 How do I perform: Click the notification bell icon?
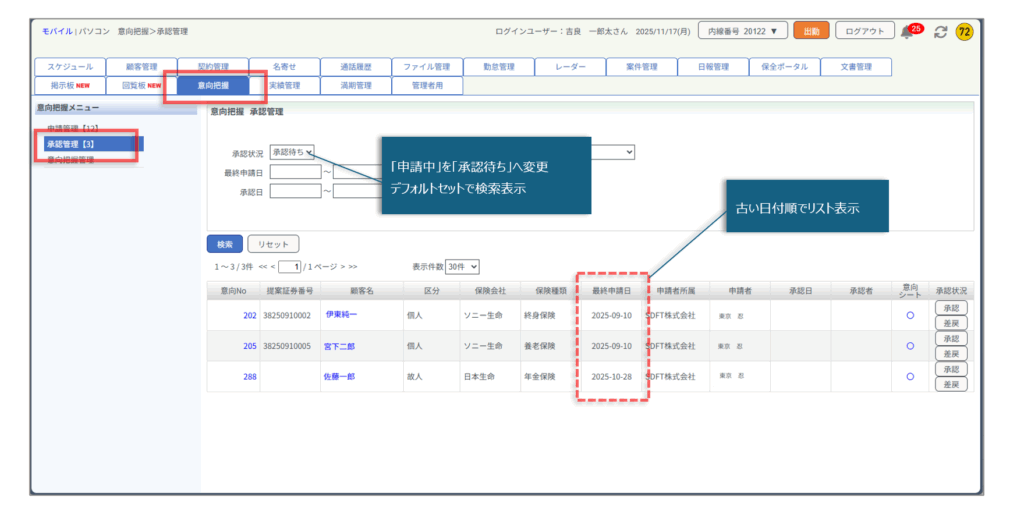(908, 32)
